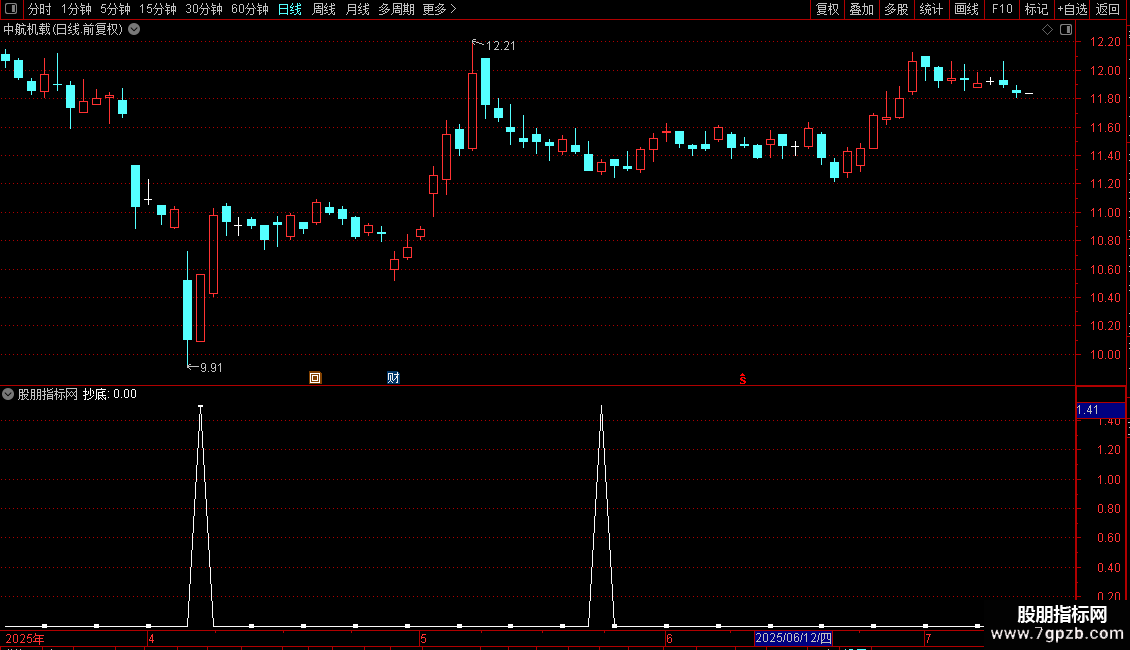Screen dimensions: 1130x650
Task: Click the diamond icon above price axis
Action: pyautogui.click(x=1047, y=30)
